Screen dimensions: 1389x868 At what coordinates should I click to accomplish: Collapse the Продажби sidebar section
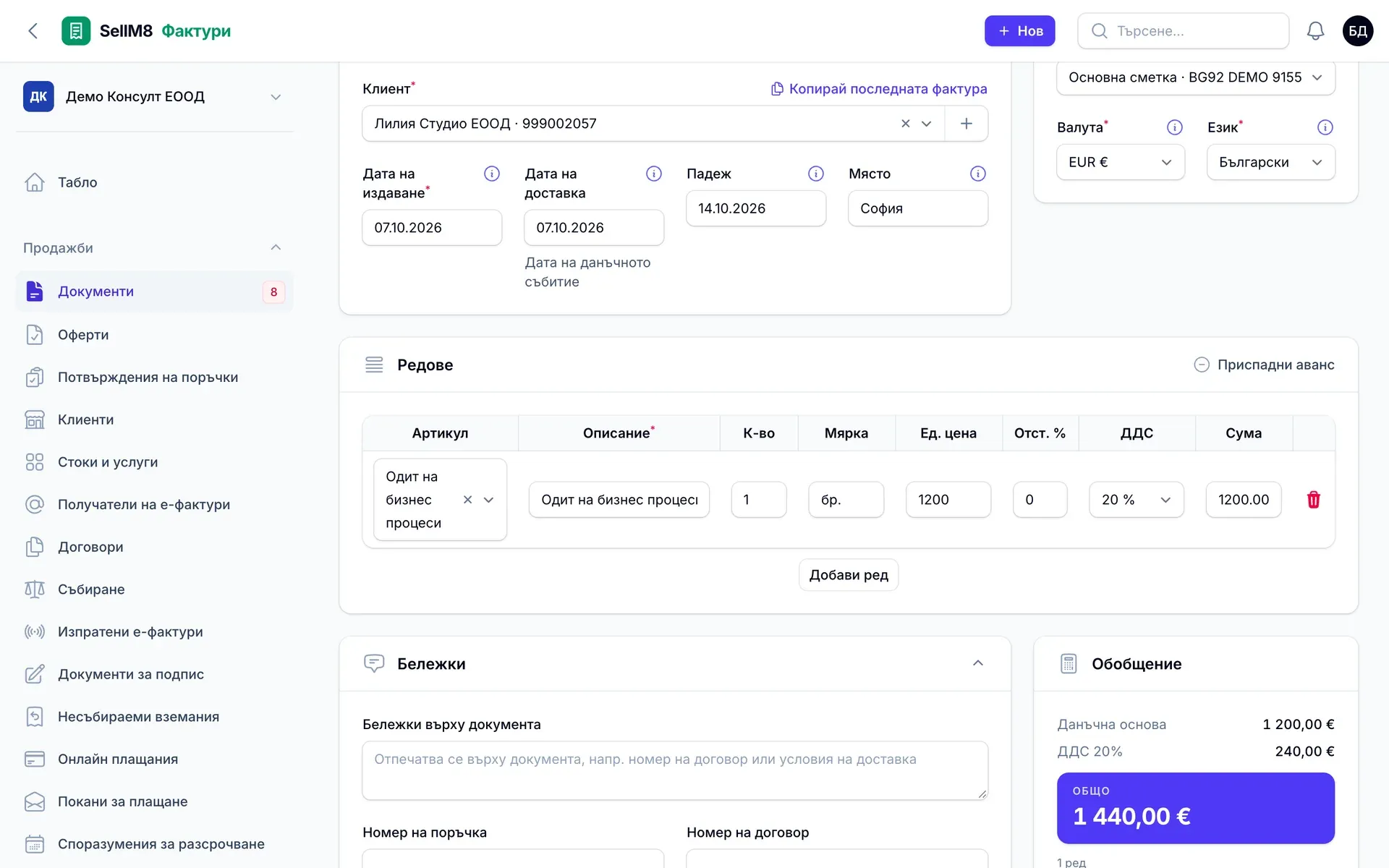click(x=276, y=247)
